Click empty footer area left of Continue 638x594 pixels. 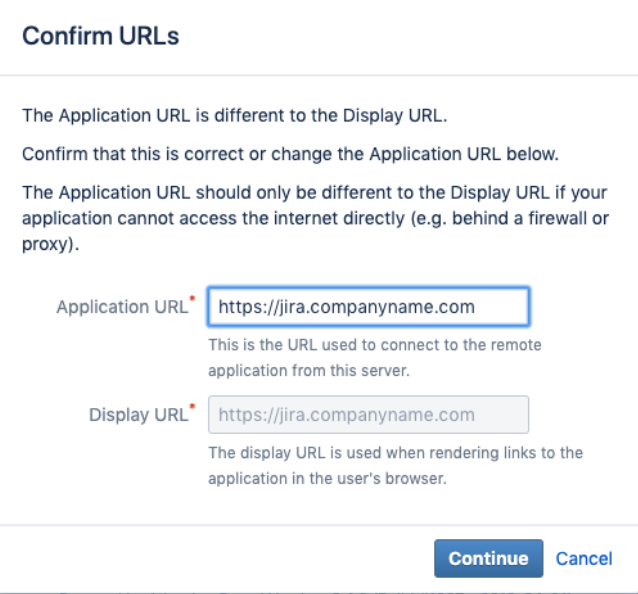[x=216, y=559]
